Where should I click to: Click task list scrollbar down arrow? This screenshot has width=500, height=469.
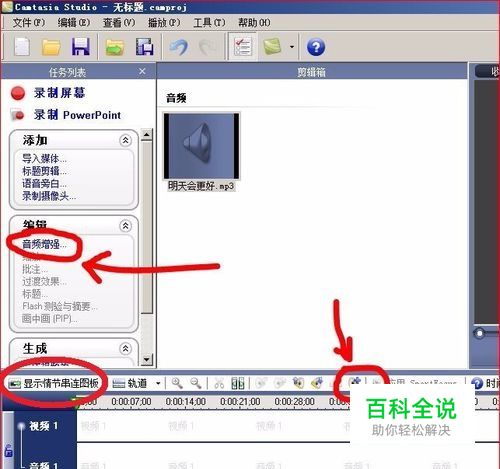pos(147,360)
